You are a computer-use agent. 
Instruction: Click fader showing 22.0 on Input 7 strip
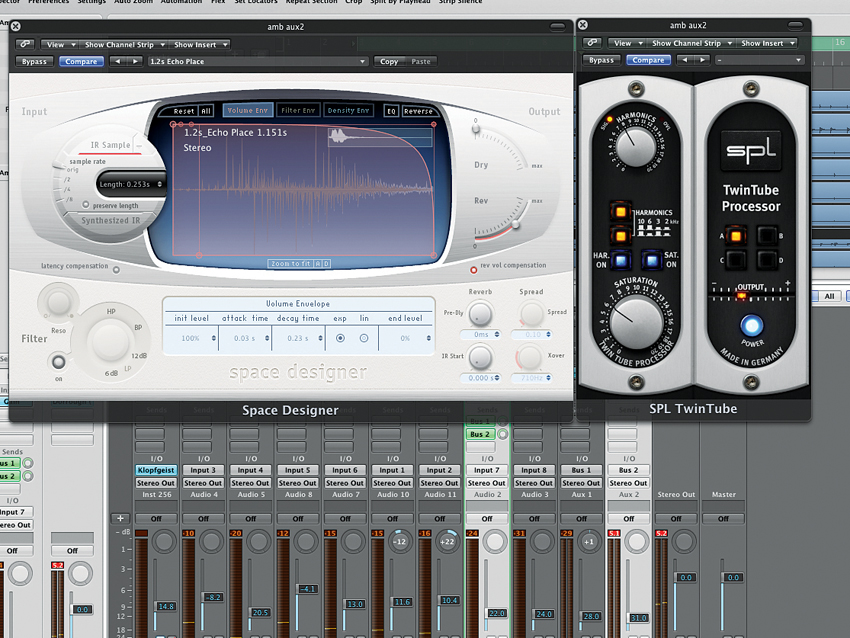click(497, 613)
